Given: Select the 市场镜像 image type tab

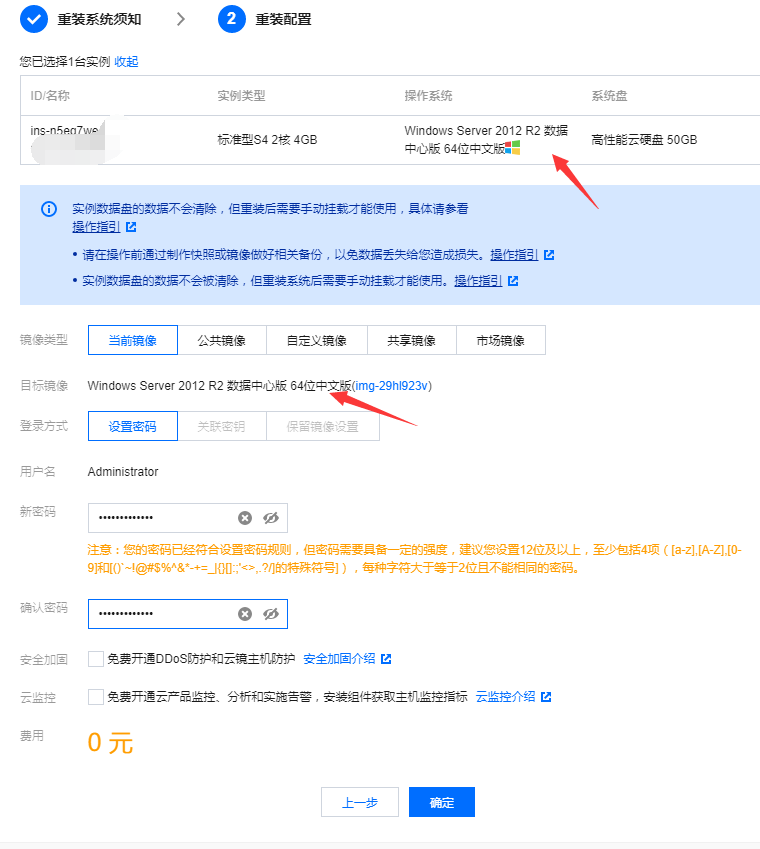Looking at the screenshot, I should click(501, 340).
